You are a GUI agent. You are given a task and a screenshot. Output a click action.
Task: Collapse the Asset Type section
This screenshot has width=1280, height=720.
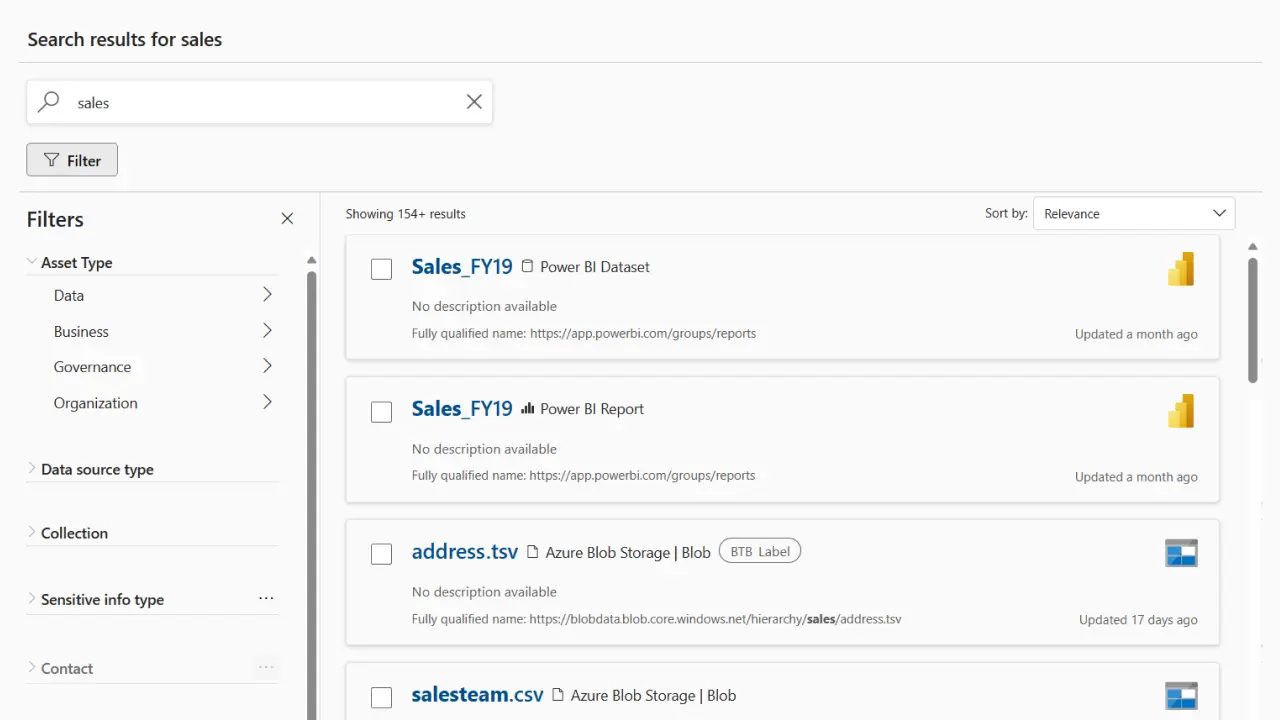(31, 262)
